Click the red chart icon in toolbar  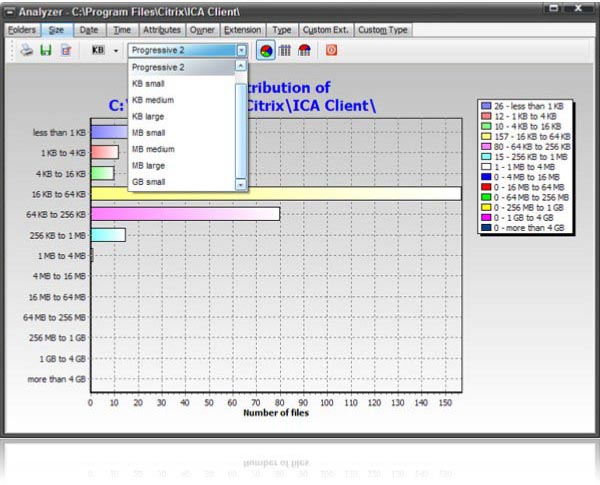click(x=304, y=49)
